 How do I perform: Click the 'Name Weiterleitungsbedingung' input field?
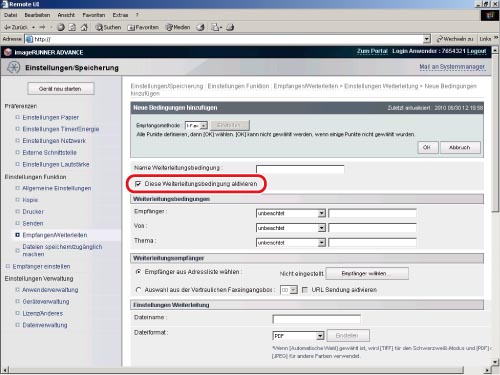click(x=300, y=169)
